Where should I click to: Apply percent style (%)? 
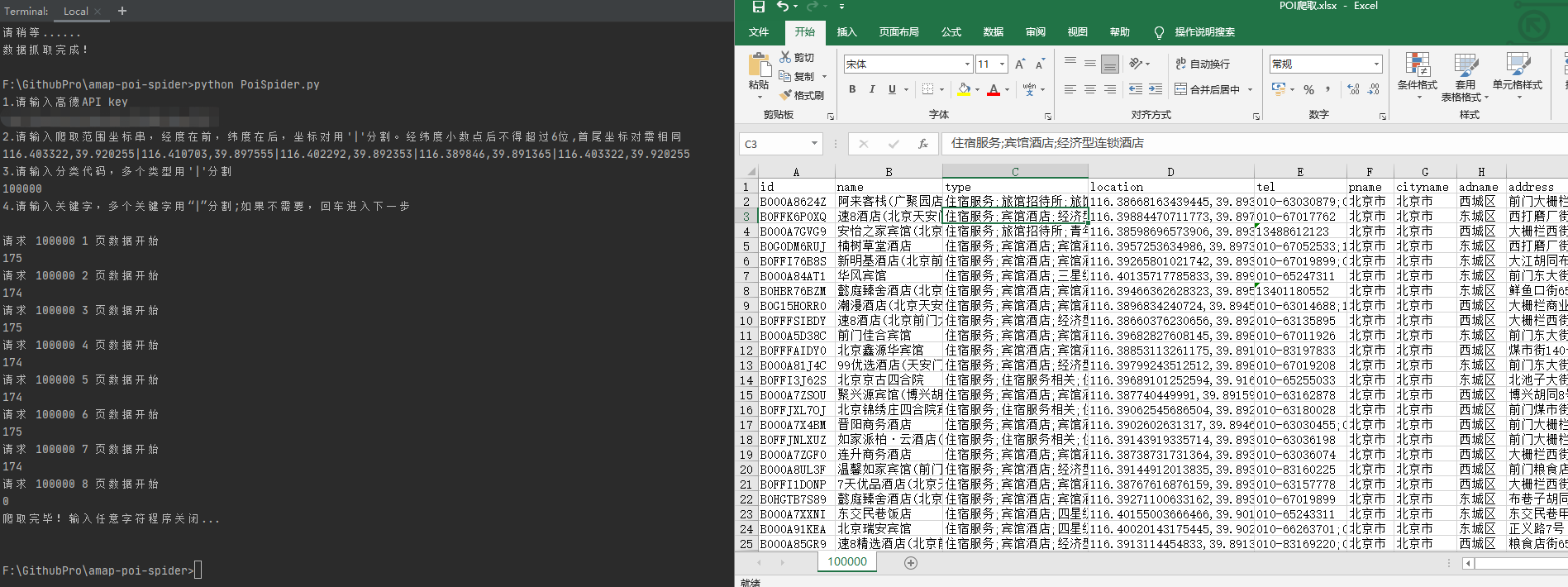tap(1308, 89)
